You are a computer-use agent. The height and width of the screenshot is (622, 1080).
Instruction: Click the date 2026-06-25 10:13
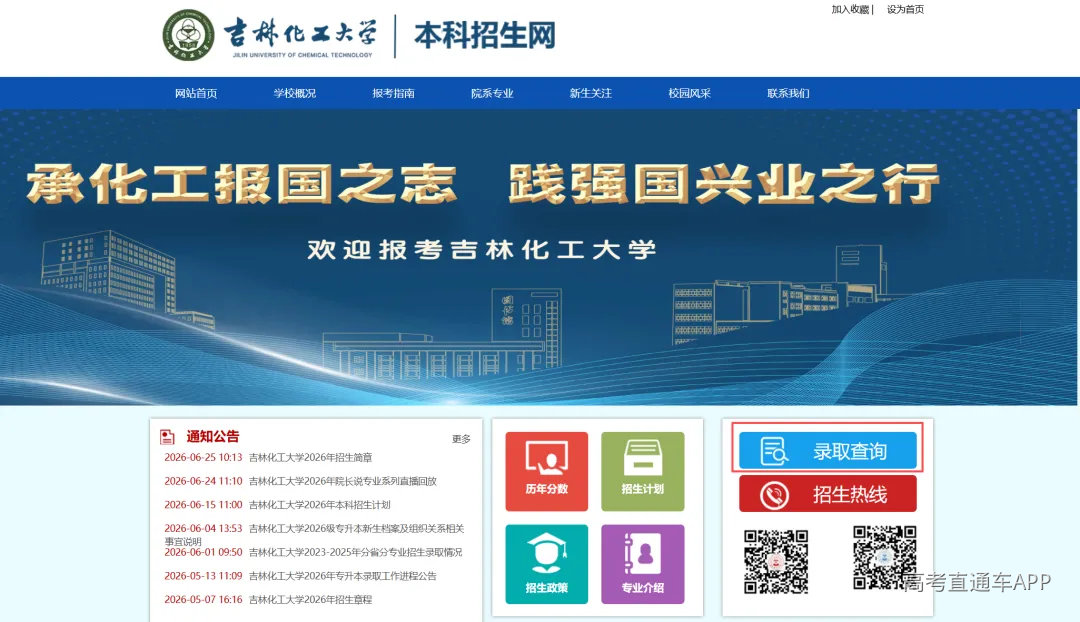(x=203, y=457)
